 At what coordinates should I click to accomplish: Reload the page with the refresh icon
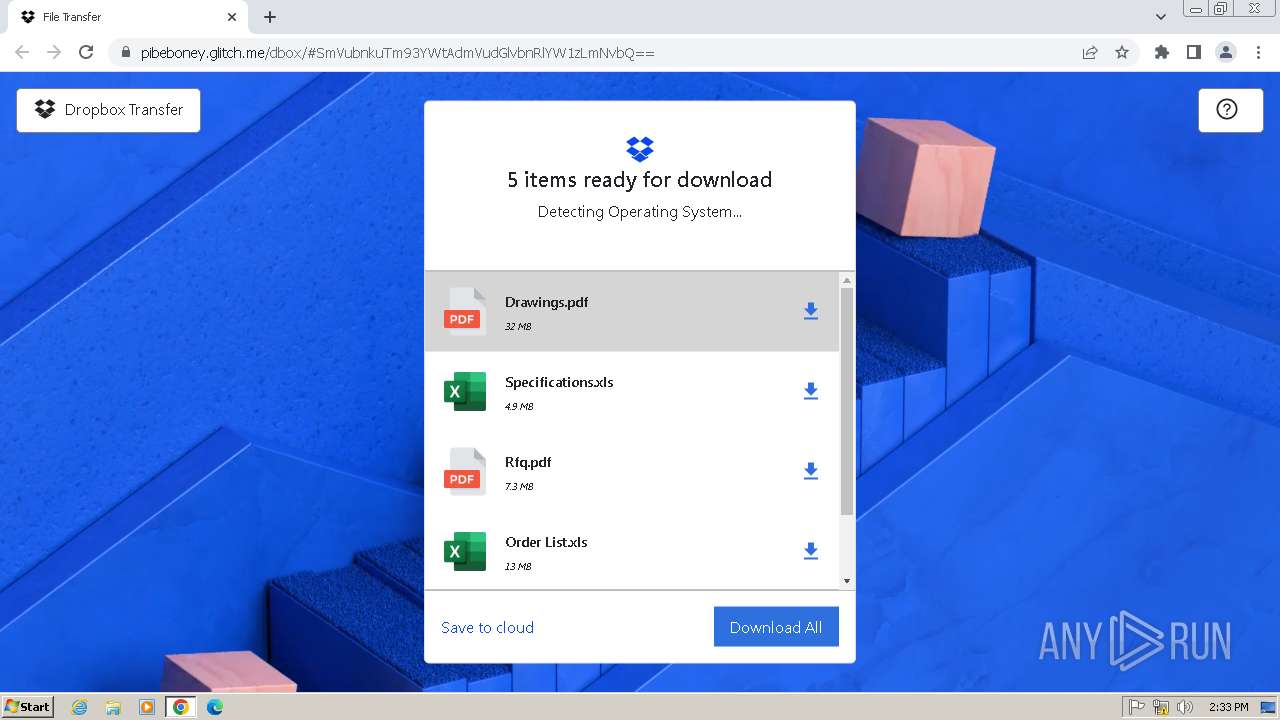pos(86,52)
